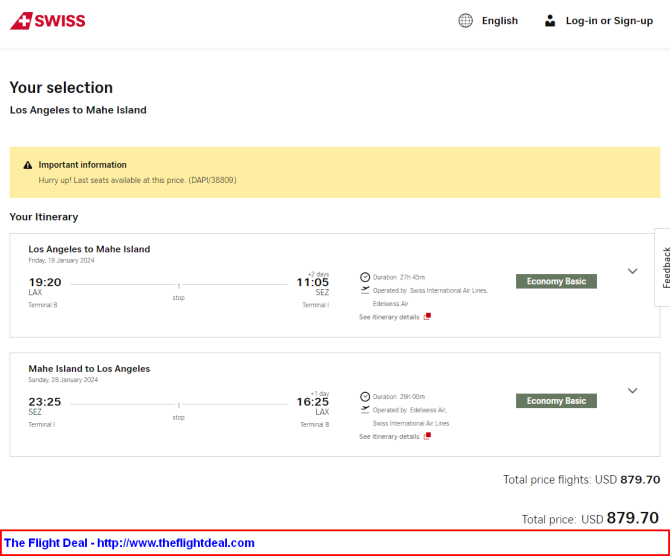Click the Mahe Island to Los Angeles title
The image size is (670, 556).
coord(89,369)
